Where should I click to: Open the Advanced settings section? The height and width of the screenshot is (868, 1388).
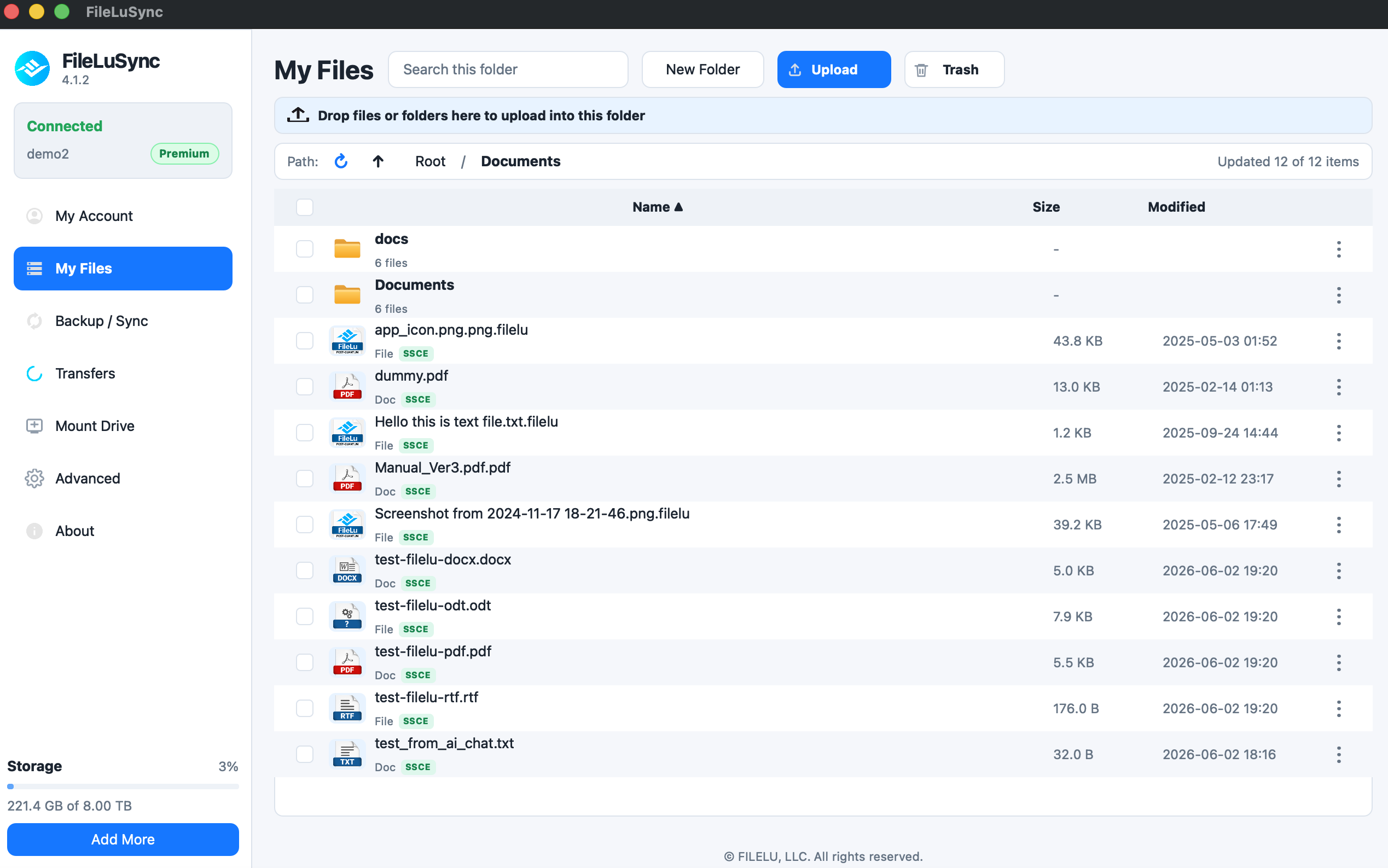(123, 478)
